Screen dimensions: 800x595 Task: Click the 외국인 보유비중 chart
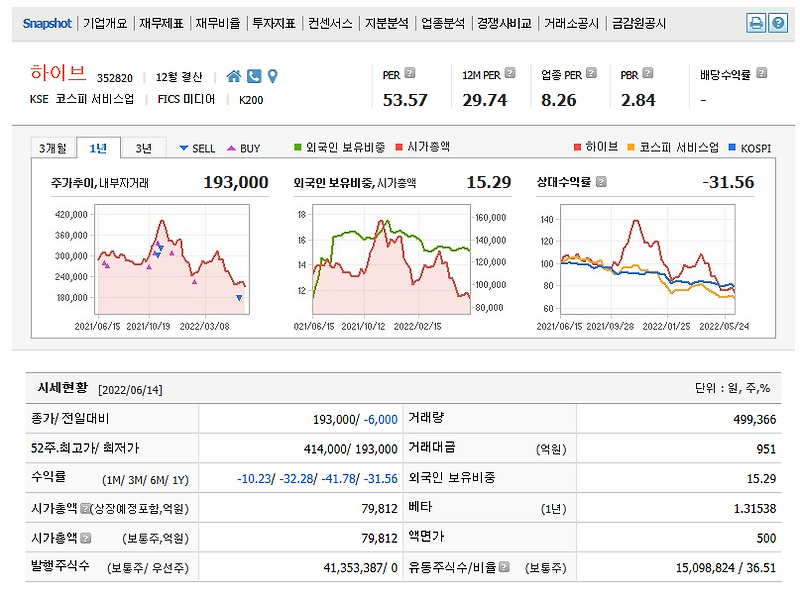tap(391, 259)
